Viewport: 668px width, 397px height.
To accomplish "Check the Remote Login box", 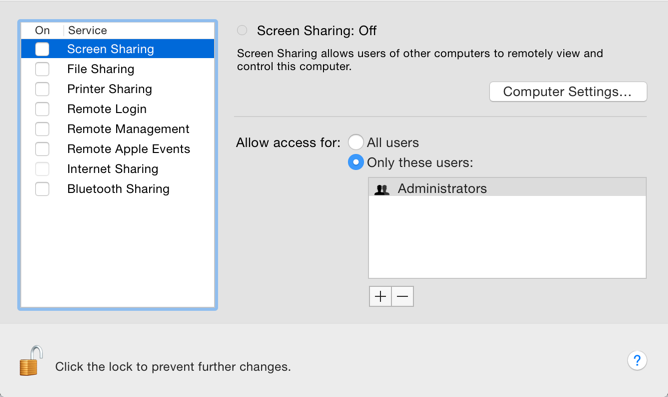I will 42,109.
